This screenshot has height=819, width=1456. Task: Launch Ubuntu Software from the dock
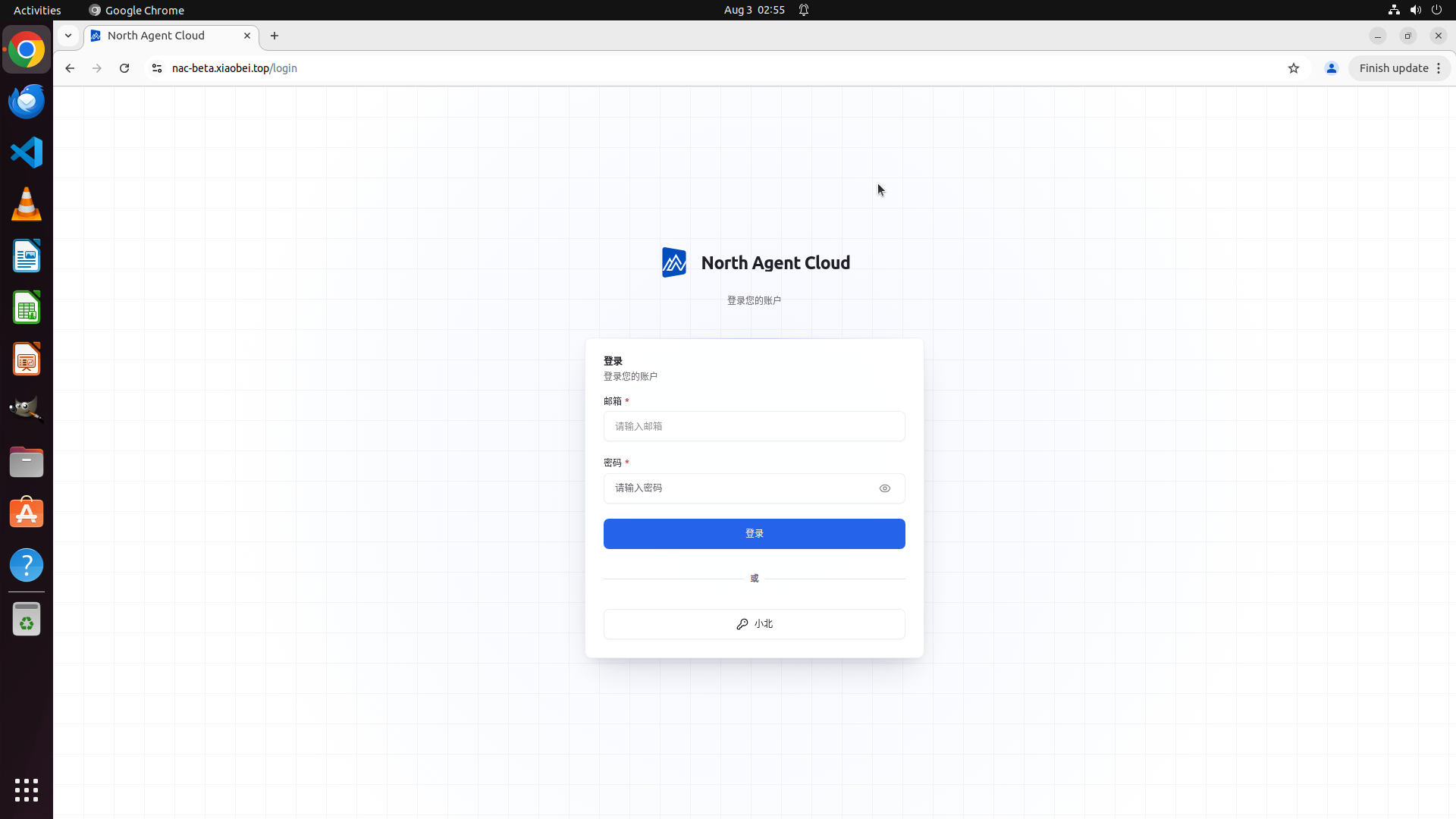(x=27, y=513)
